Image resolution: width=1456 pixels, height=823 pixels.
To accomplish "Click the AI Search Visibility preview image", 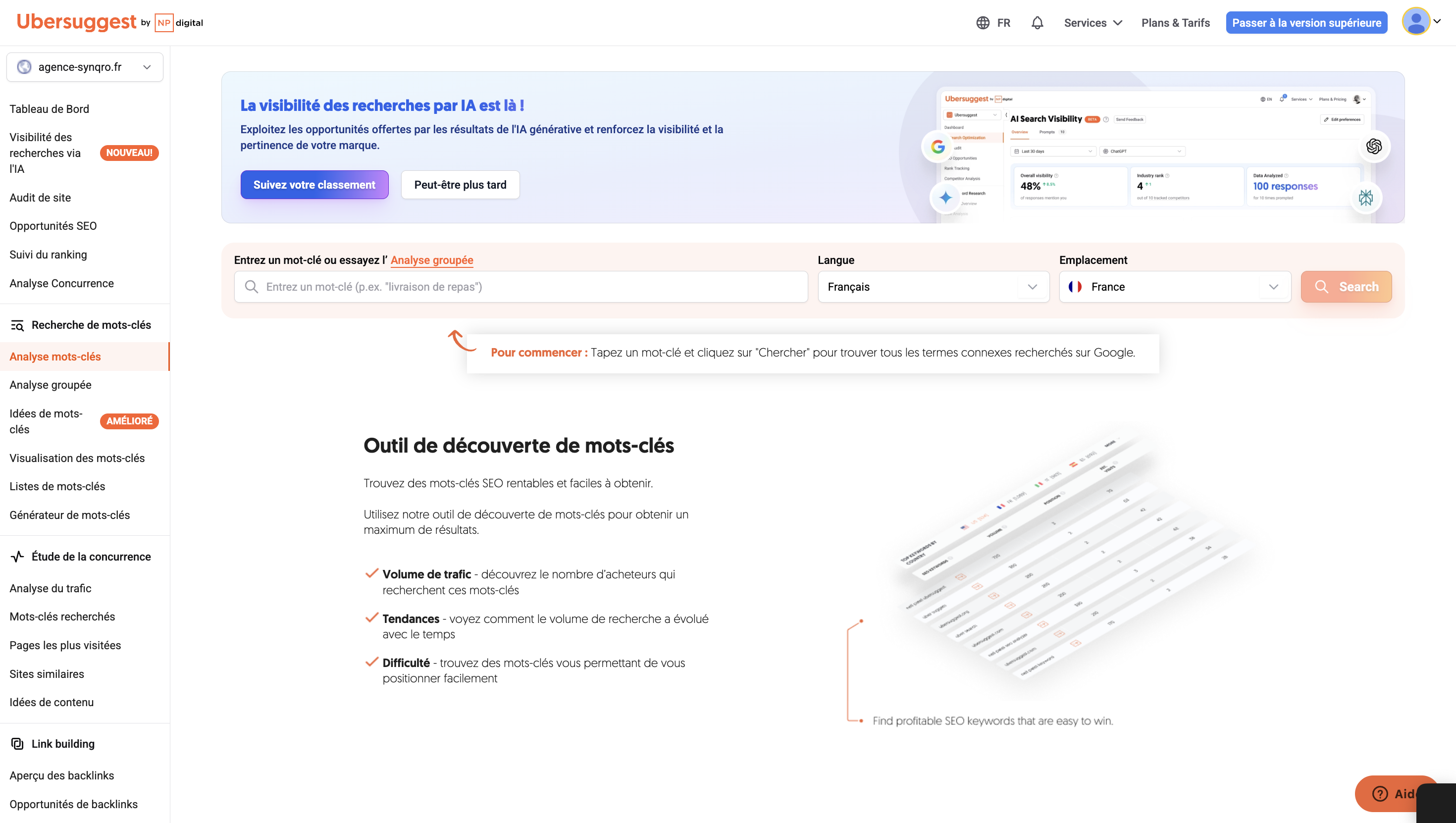I will tap(1155, 155).
